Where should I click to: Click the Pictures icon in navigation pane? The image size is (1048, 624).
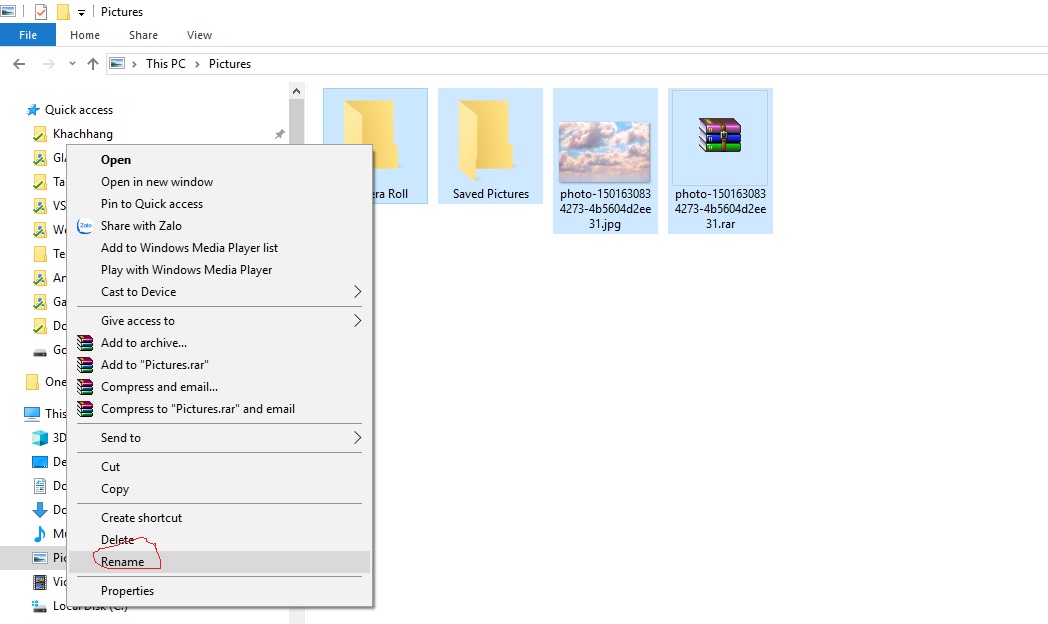pyautogui.click(x=40, y=558)
